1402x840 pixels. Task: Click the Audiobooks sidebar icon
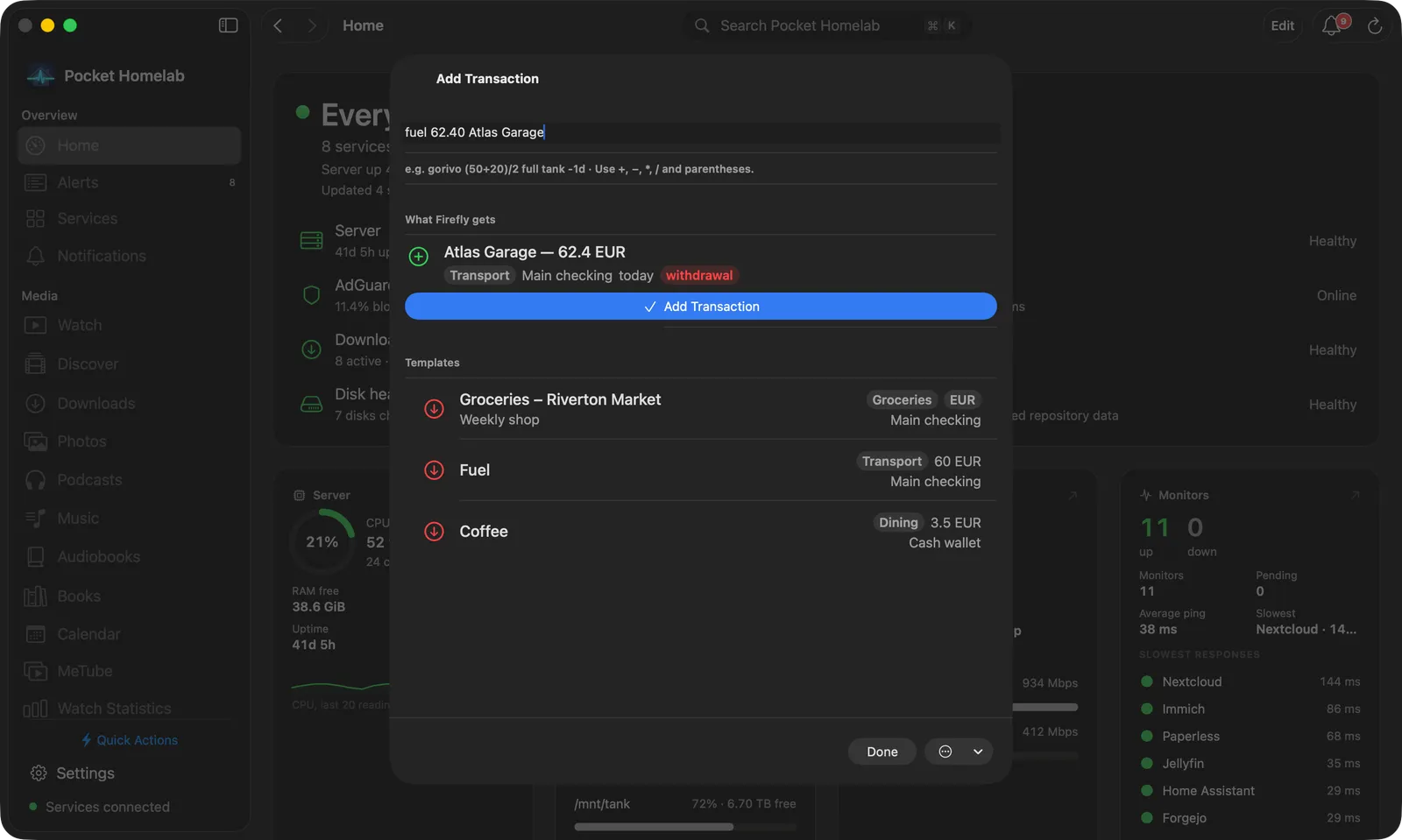tap(35, 557)
